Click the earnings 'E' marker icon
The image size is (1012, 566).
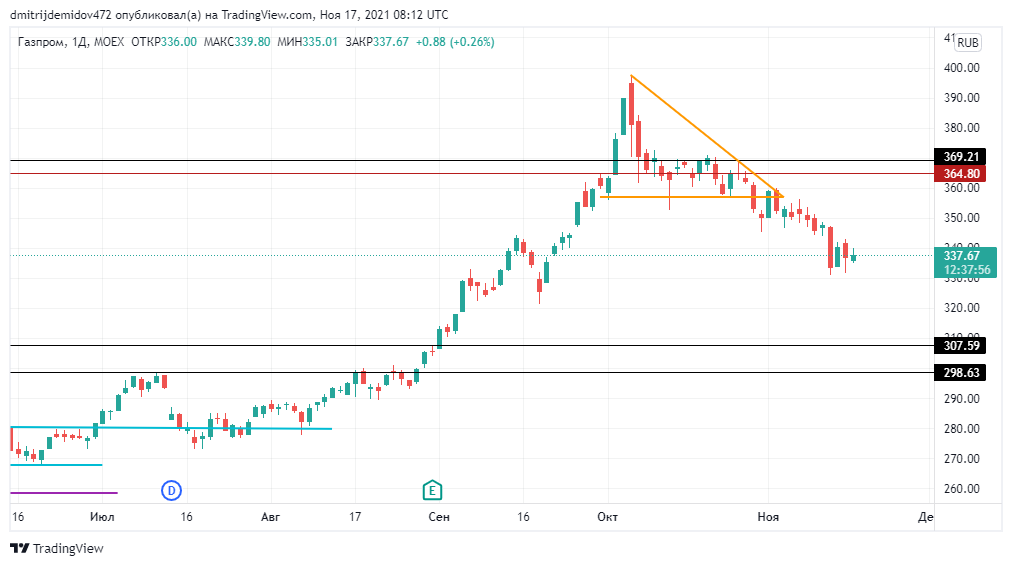pyautogui.click(x=432, y=490)
